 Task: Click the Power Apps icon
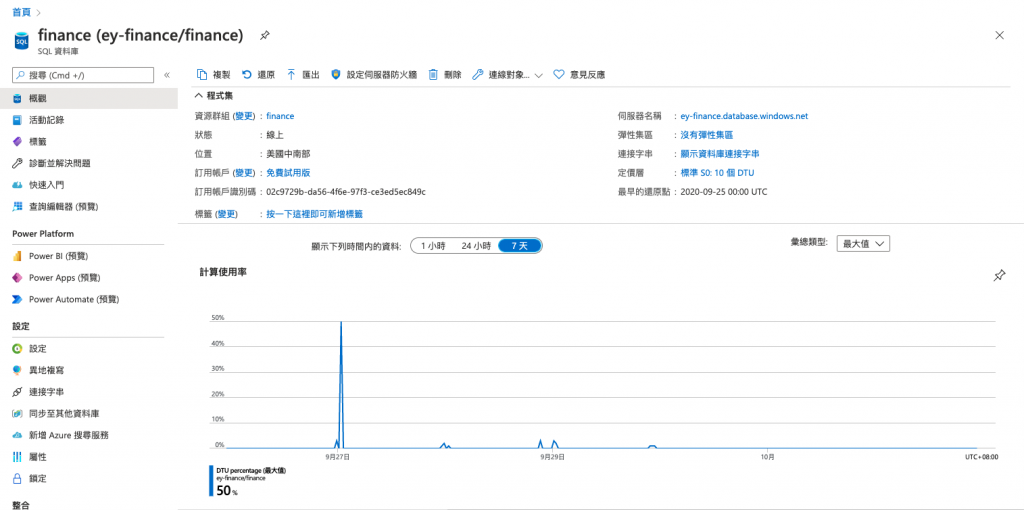[17, 278]
